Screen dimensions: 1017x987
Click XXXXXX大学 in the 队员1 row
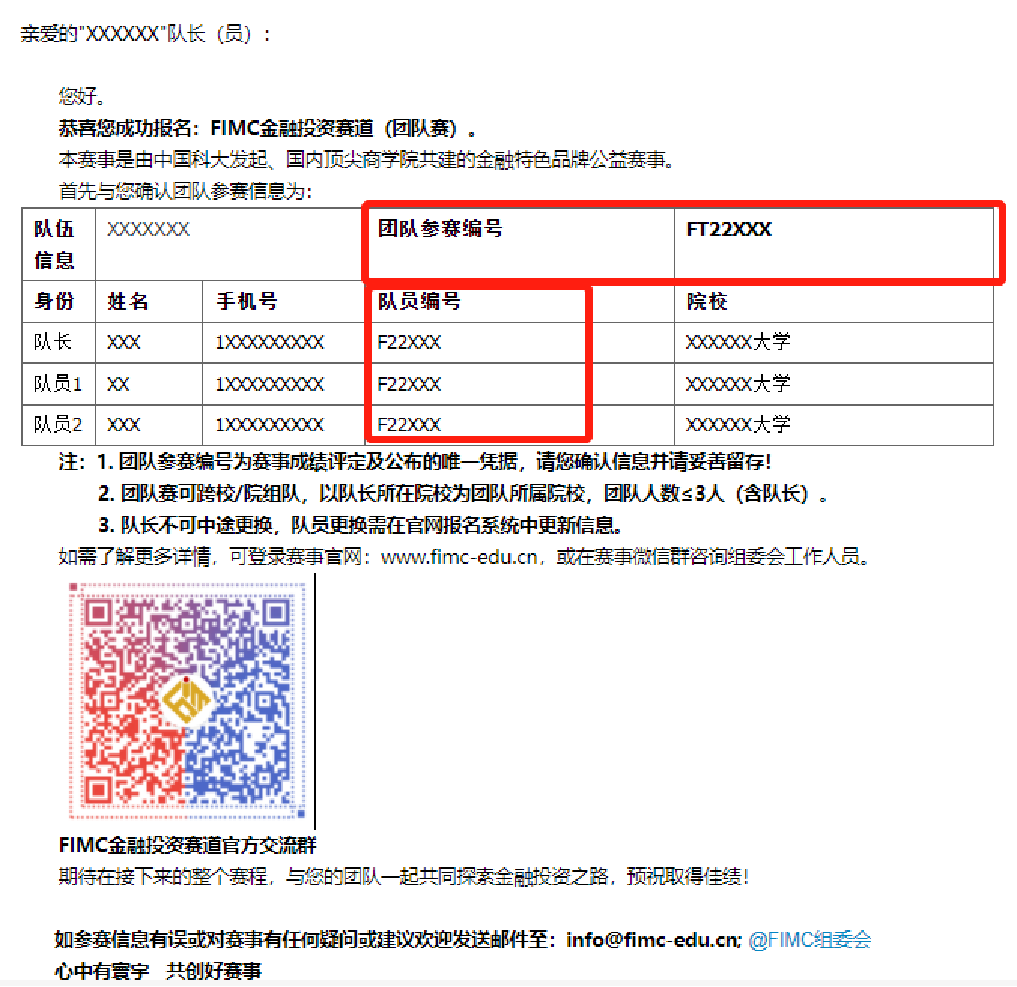[x=738, y=383]
